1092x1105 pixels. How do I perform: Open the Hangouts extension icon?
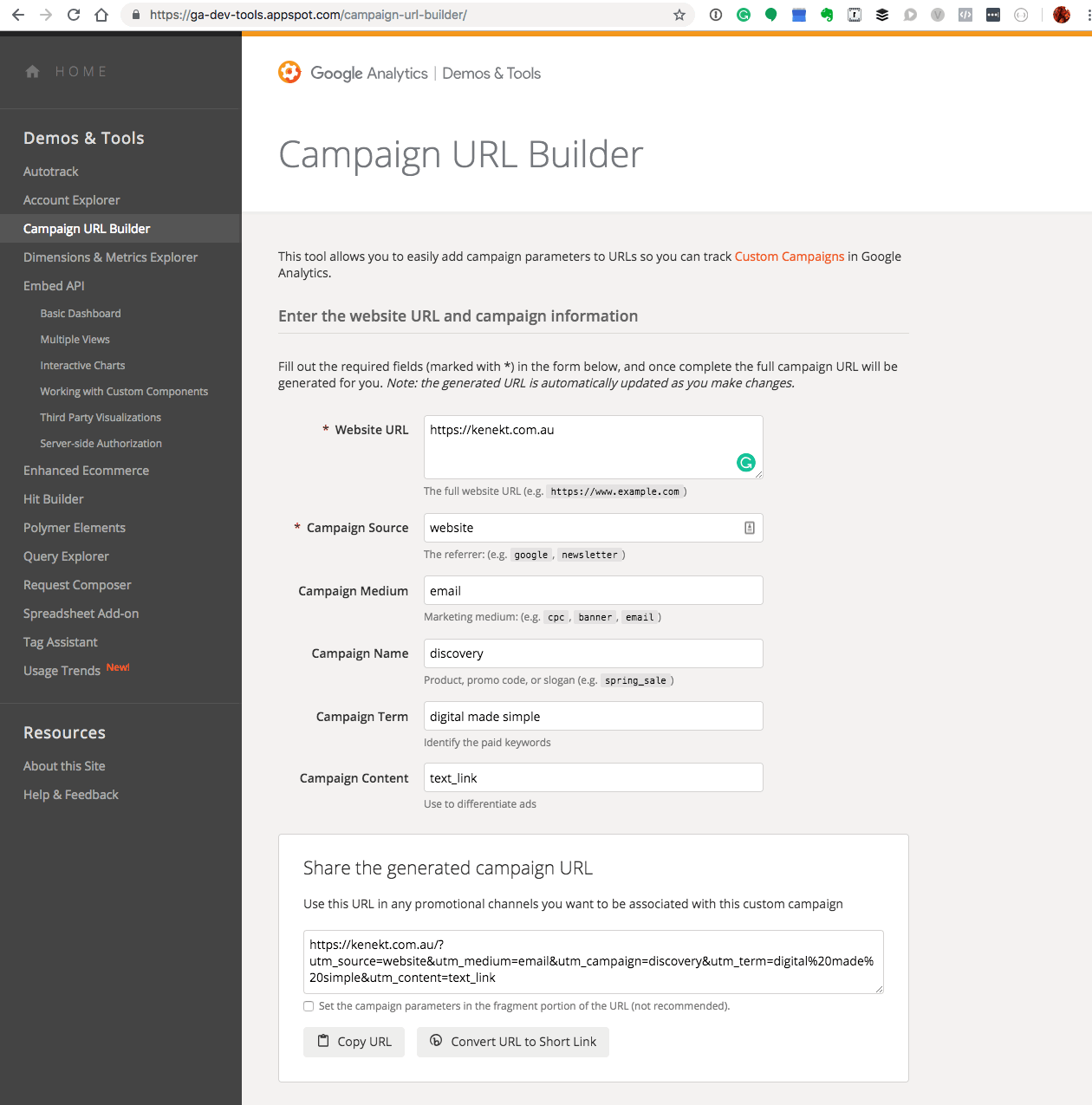(x=771, y=15)
